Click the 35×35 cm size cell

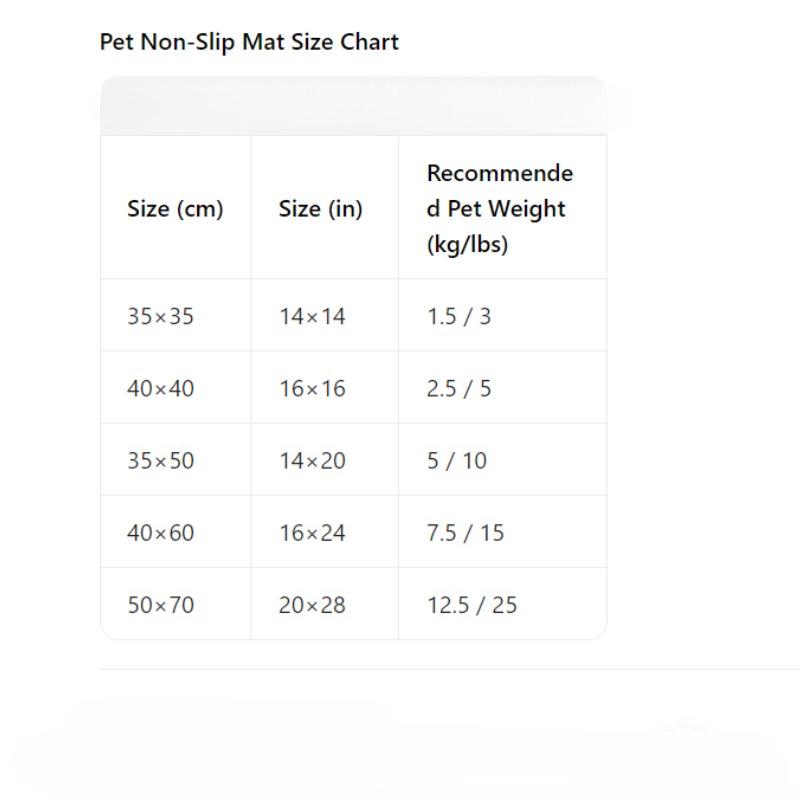click(x=175, y=316)
